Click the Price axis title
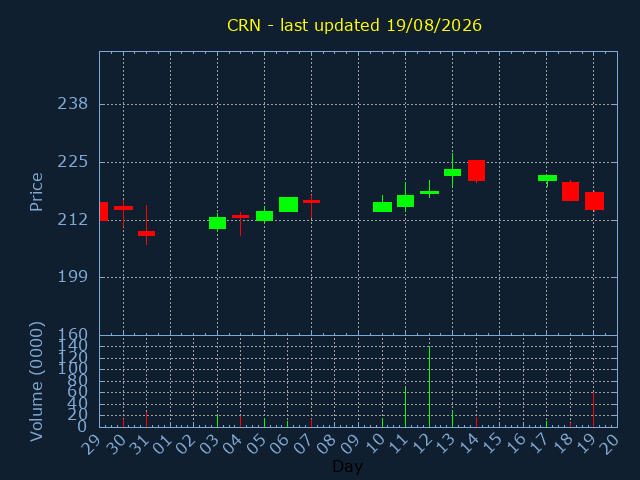640x480 pixels. [36, 192]
